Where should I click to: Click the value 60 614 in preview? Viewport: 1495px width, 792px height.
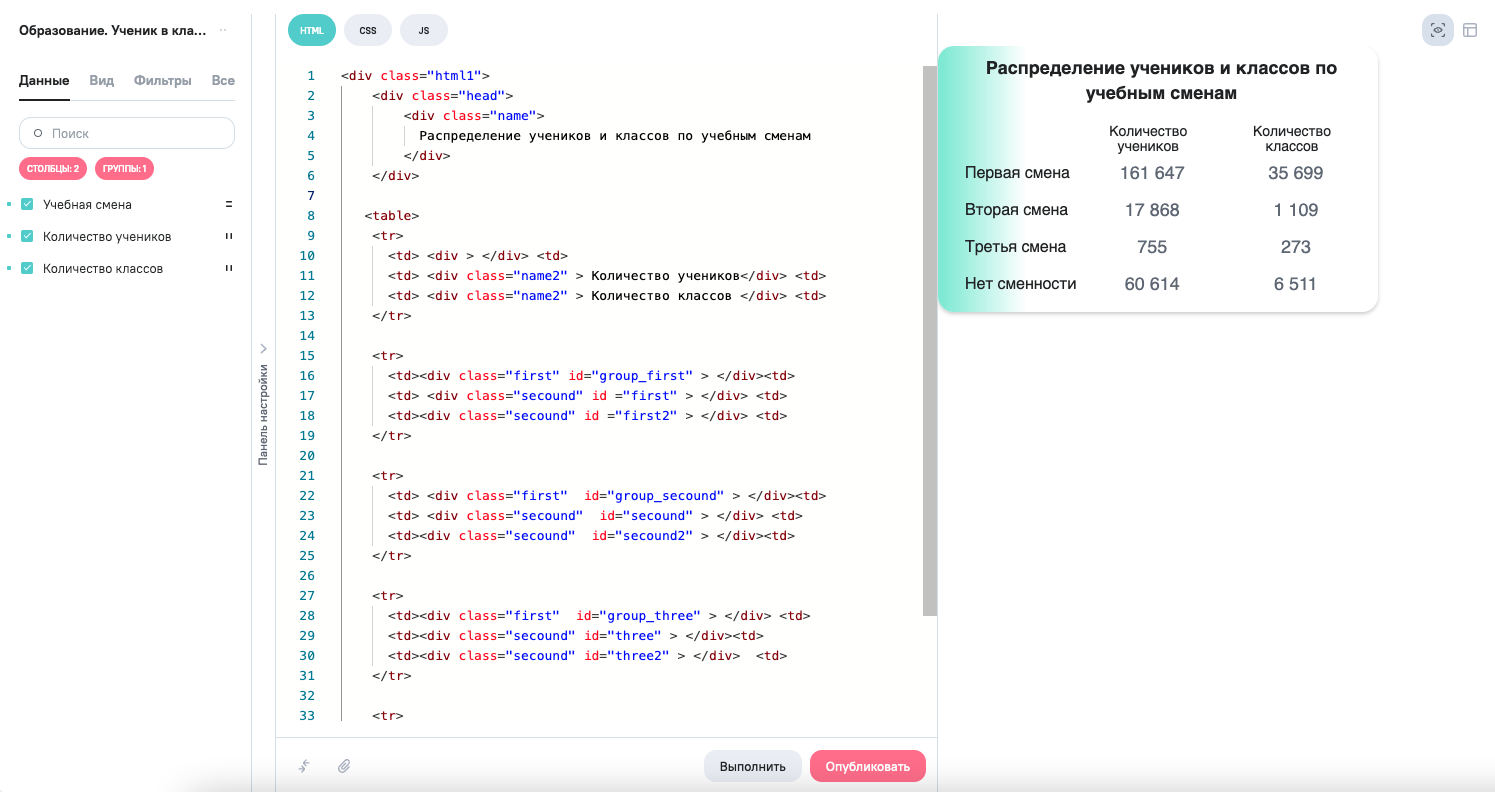[1152, 284]
